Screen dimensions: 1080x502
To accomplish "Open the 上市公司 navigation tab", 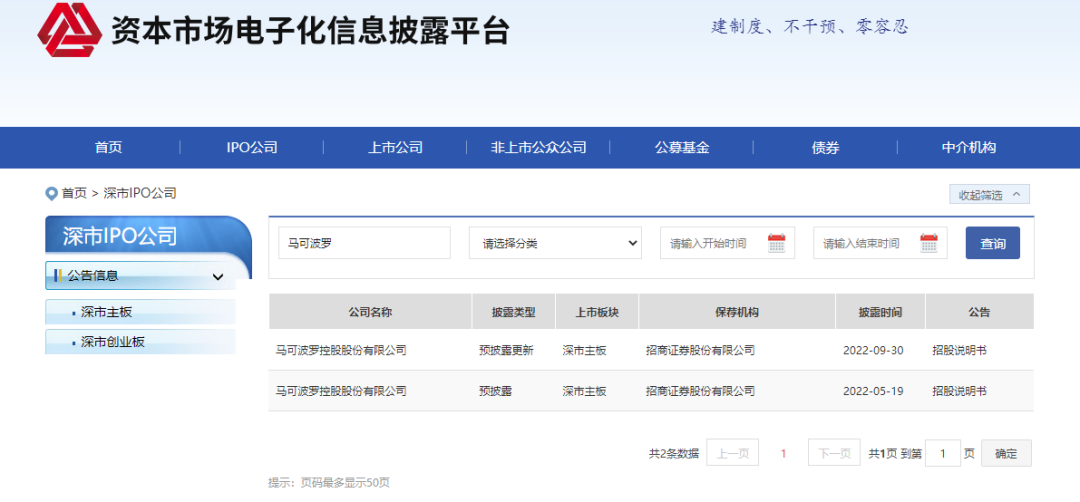I will coord(395,147).
